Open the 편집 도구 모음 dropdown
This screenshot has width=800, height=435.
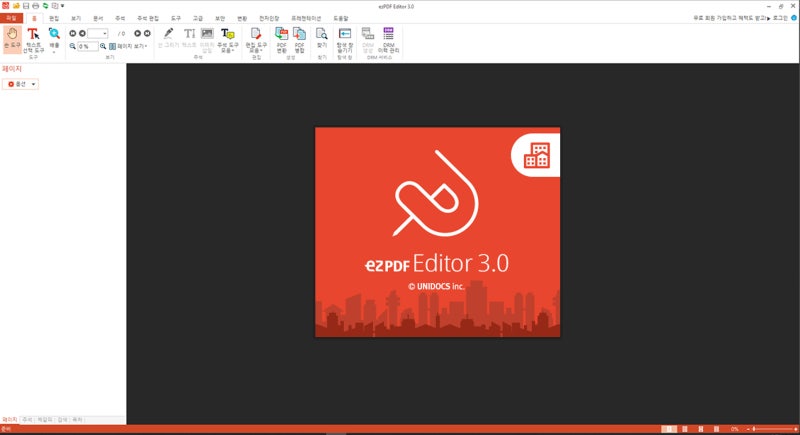click(x=256, y=40)
